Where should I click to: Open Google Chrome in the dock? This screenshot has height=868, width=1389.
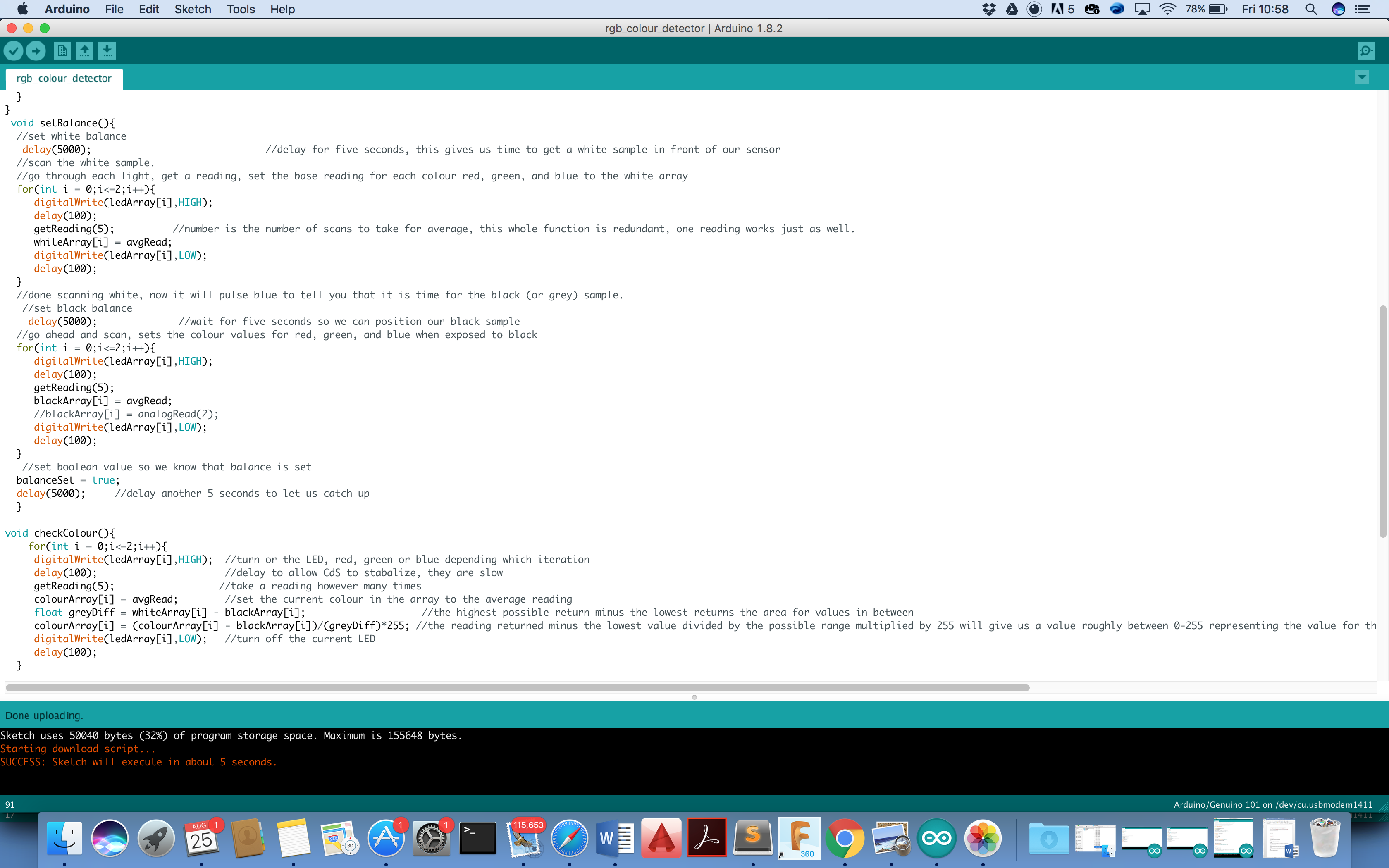point(845,839)
